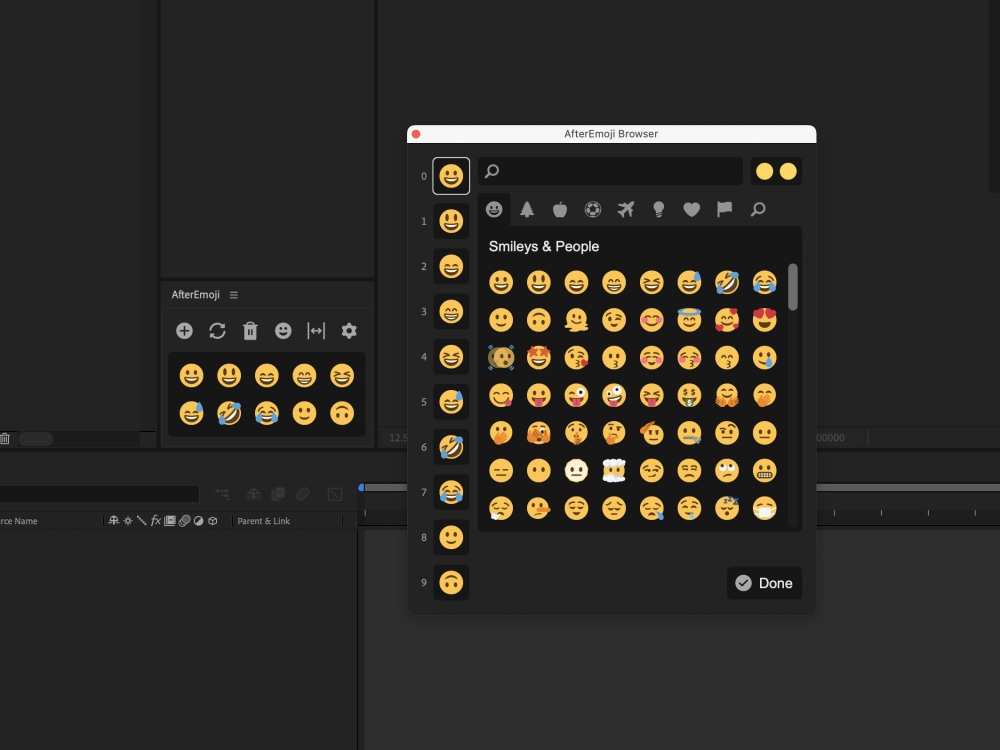Viewport: 1000px width, 750px height.
Task: Toggle the motion blur enable switch in timeline
Action: tap(303, 494)
